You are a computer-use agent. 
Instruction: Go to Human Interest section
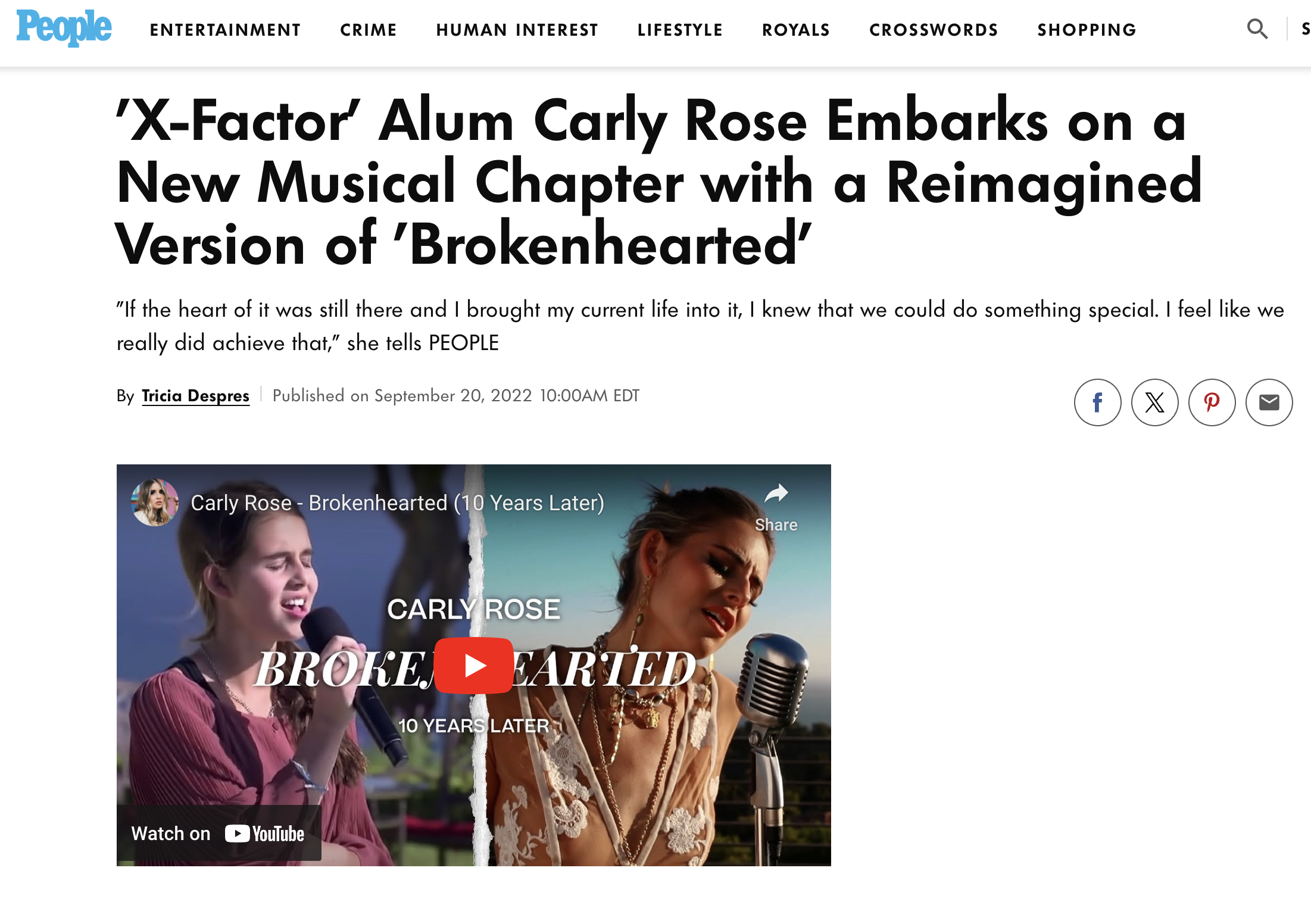[517, 30]
